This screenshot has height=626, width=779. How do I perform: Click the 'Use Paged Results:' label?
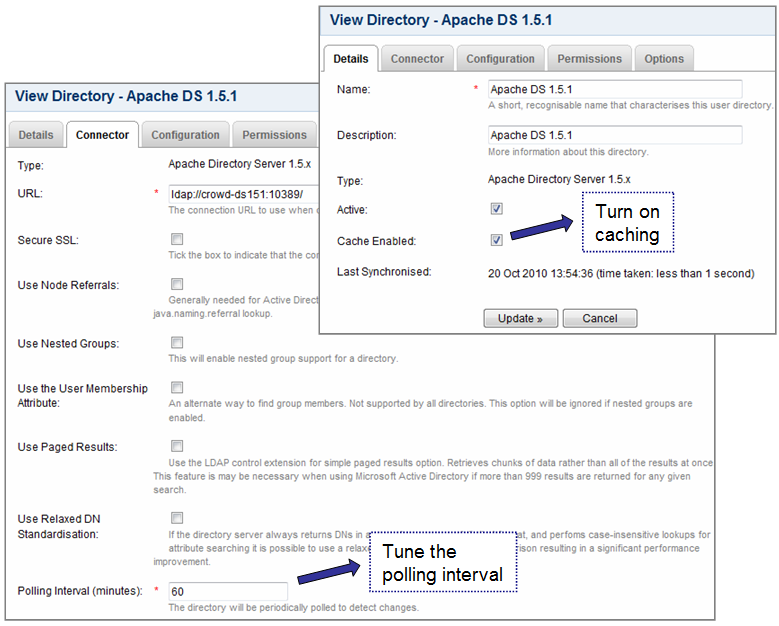[68, 447]
